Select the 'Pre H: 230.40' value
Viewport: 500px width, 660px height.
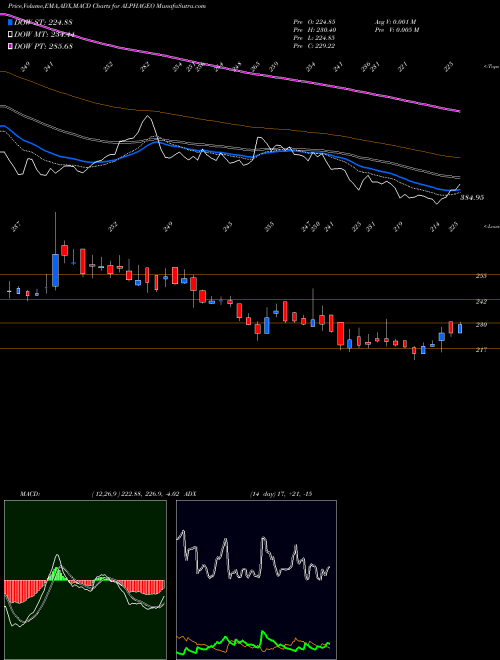point(314,30)
